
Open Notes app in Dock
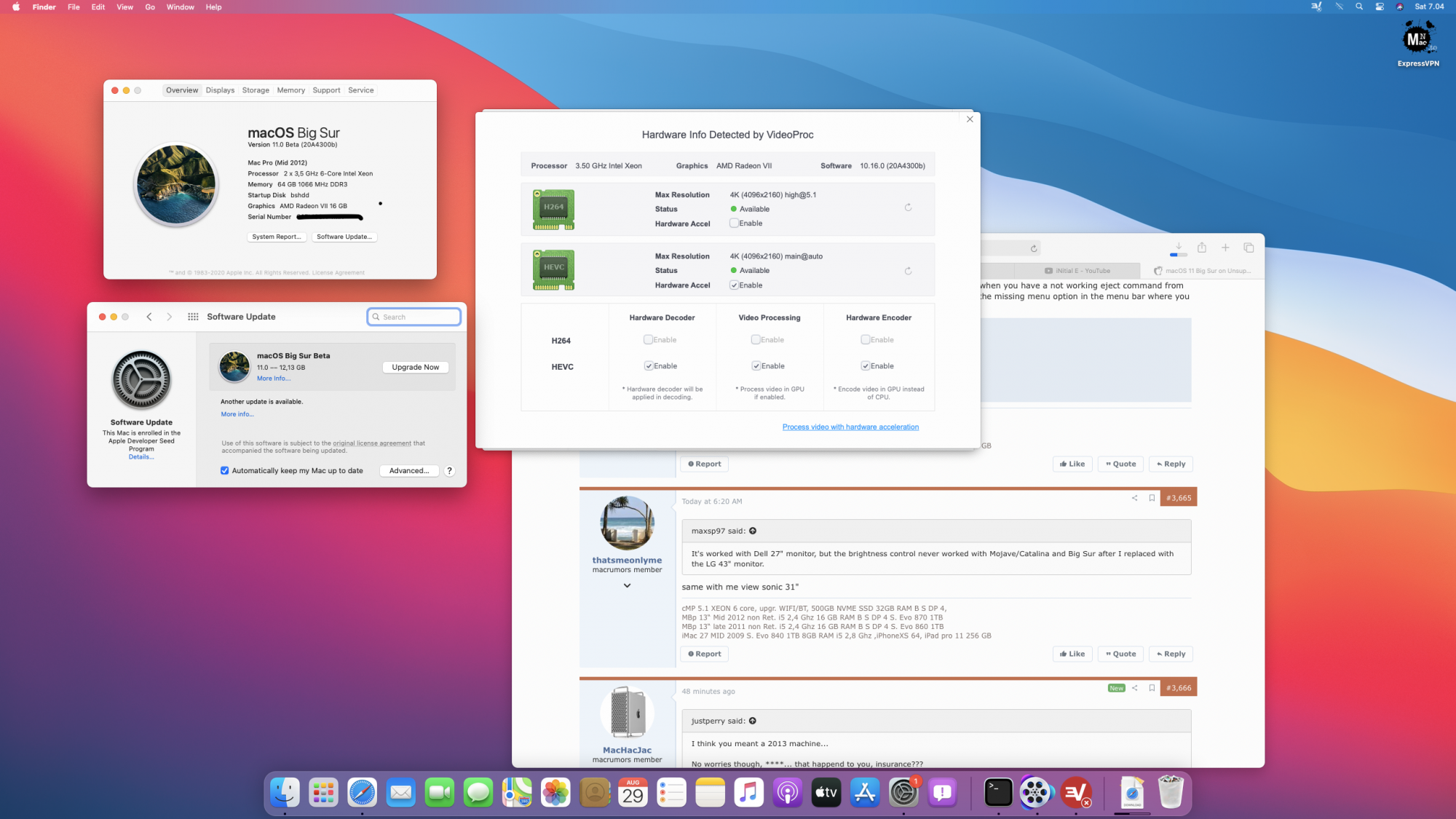[710, 792]
